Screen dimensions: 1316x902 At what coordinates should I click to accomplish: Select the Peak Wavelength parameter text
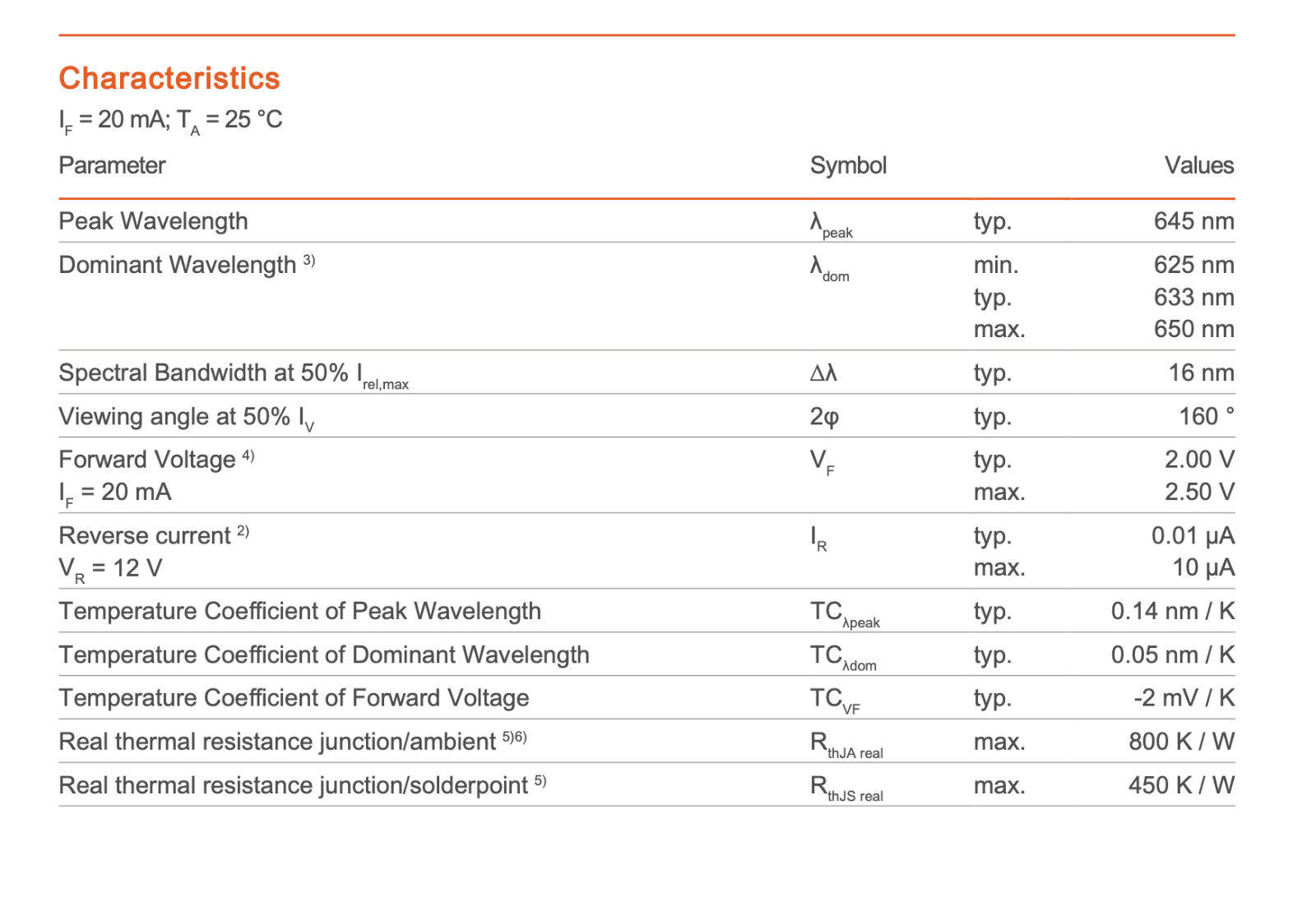click(x=153, y=221)
